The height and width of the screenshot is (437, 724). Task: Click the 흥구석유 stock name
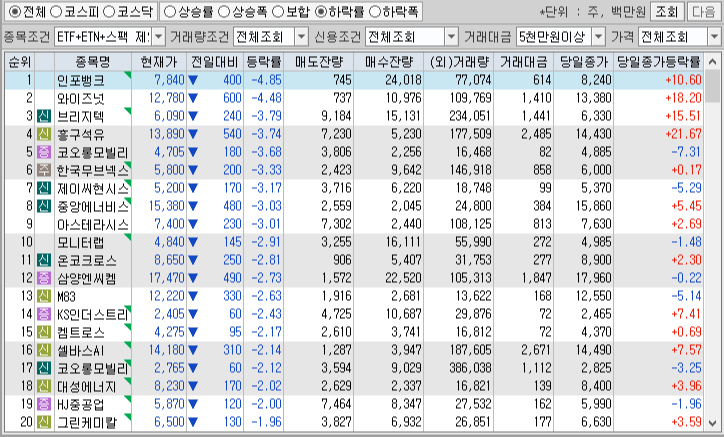[x=81, y=134]
